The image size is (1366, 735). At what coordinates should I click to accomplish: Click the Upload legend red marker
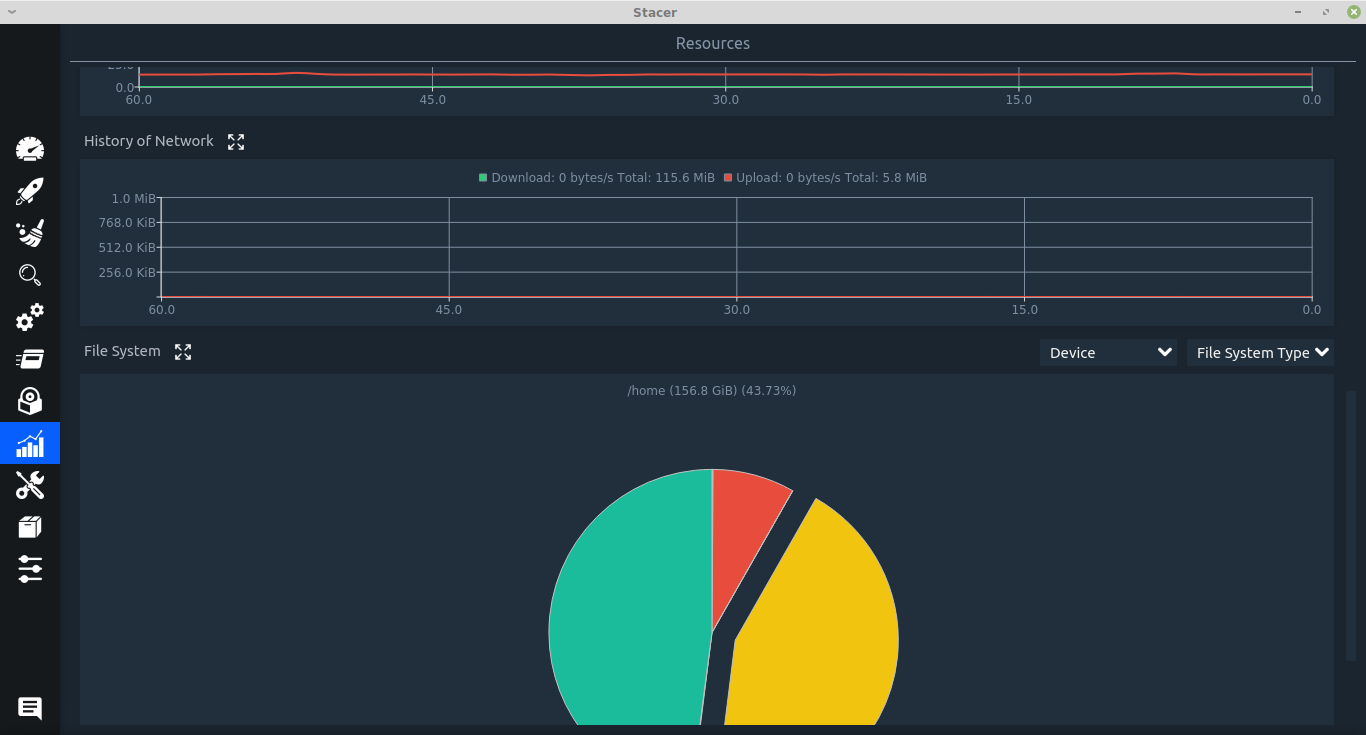click(728, 178)
